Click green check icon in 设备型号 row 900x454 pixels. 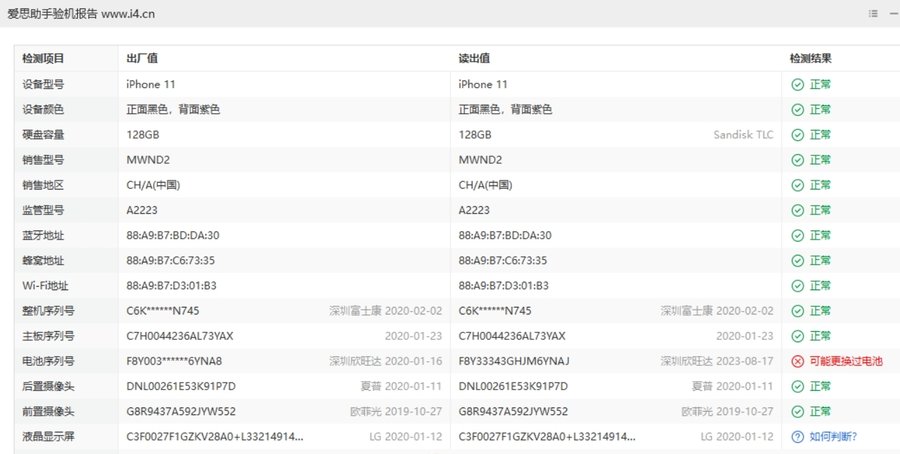pyautogui.click(x=797, y=84)
